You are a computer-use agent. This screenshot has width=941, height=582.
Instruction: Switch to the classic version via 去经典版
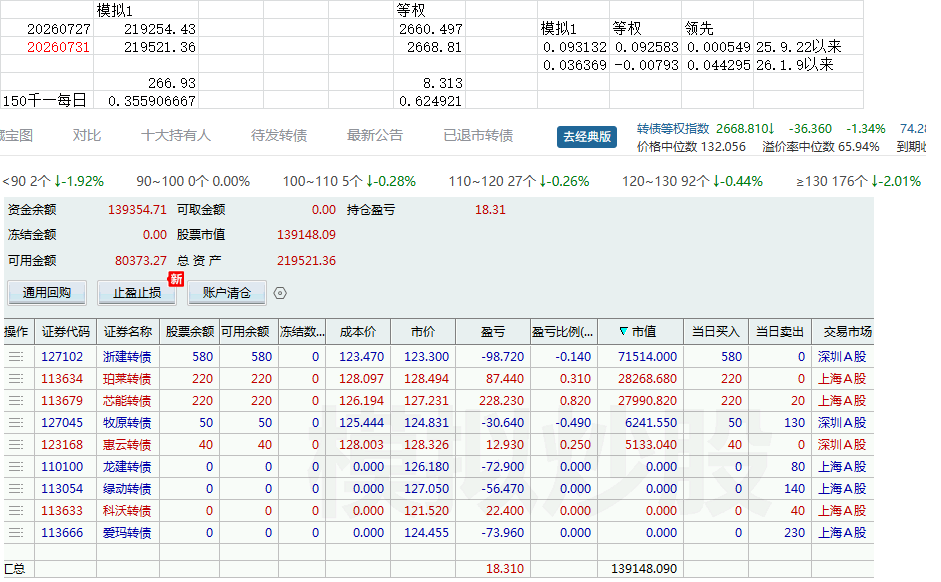coord(587,137)
